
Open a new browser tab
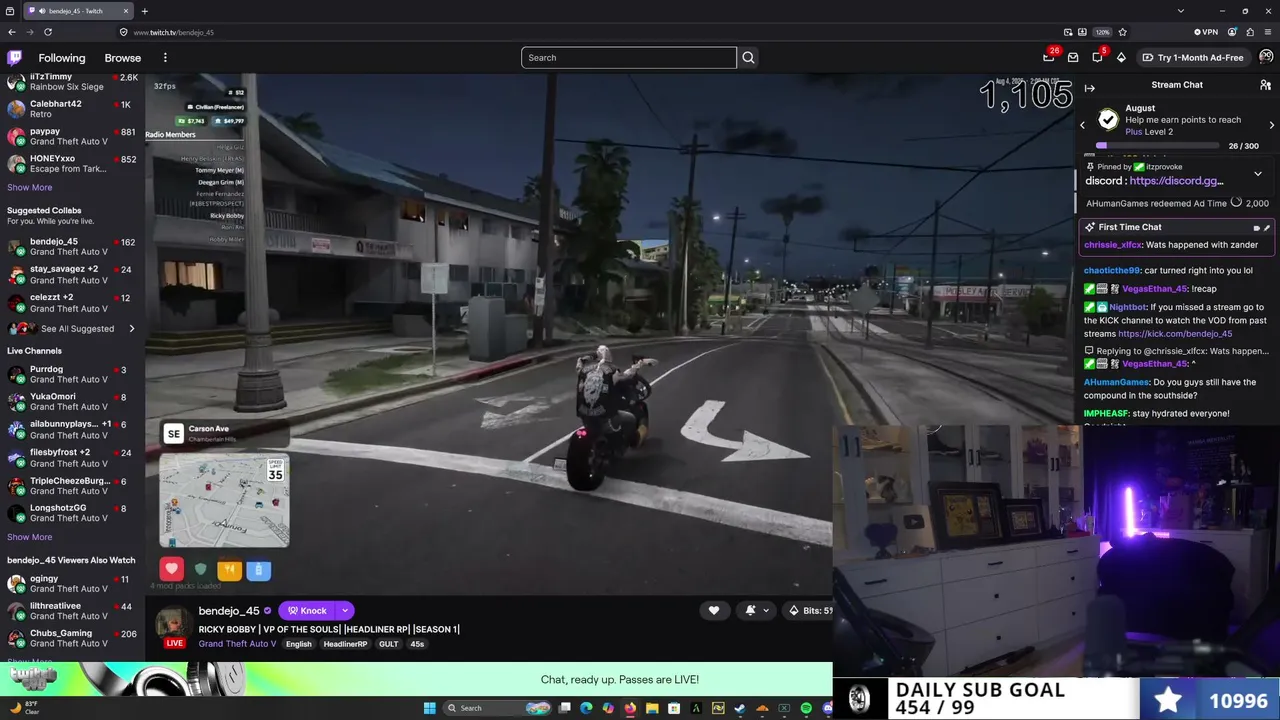point(145,11)
